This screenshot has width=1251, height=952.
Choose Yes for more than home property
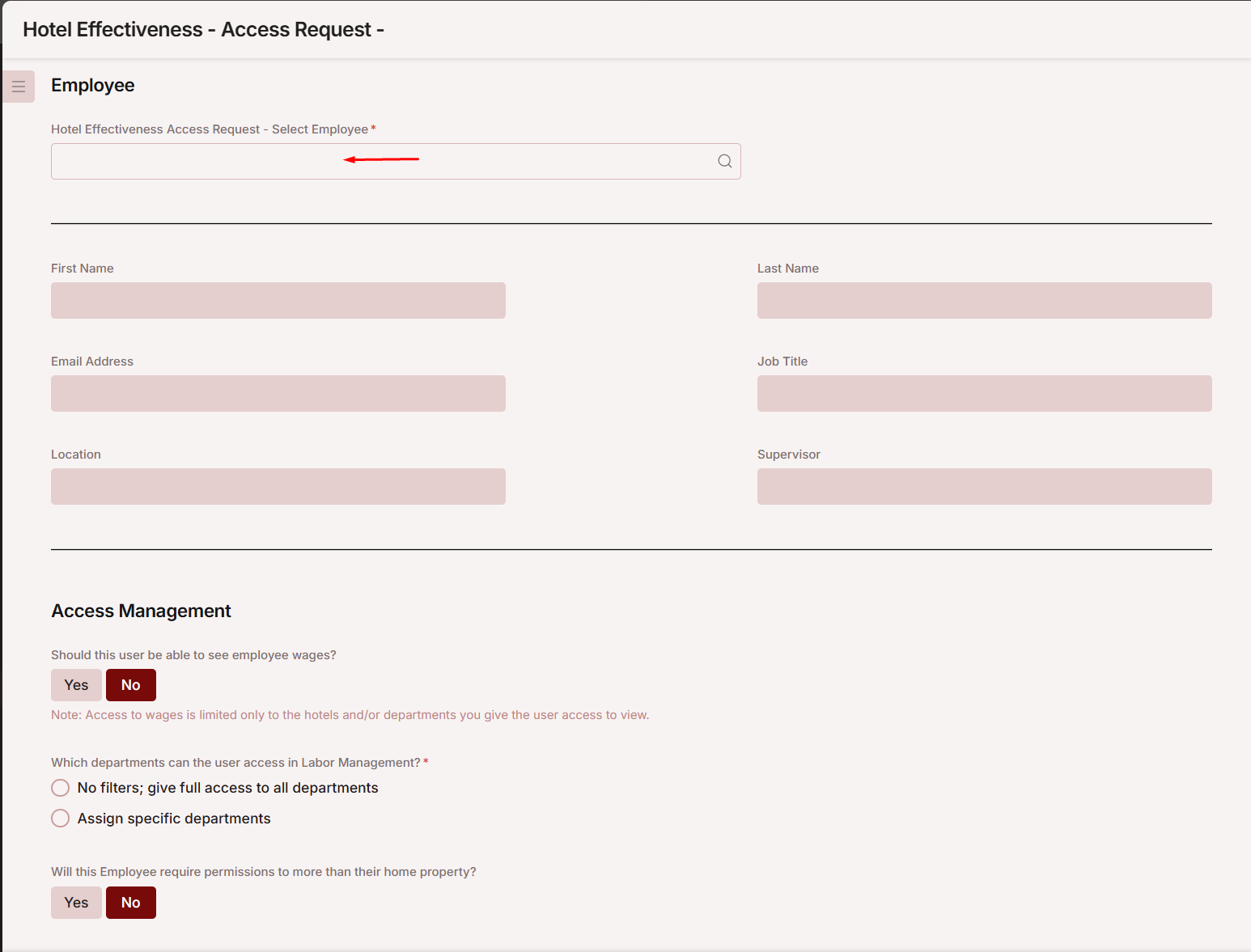[x=76, y=903]
